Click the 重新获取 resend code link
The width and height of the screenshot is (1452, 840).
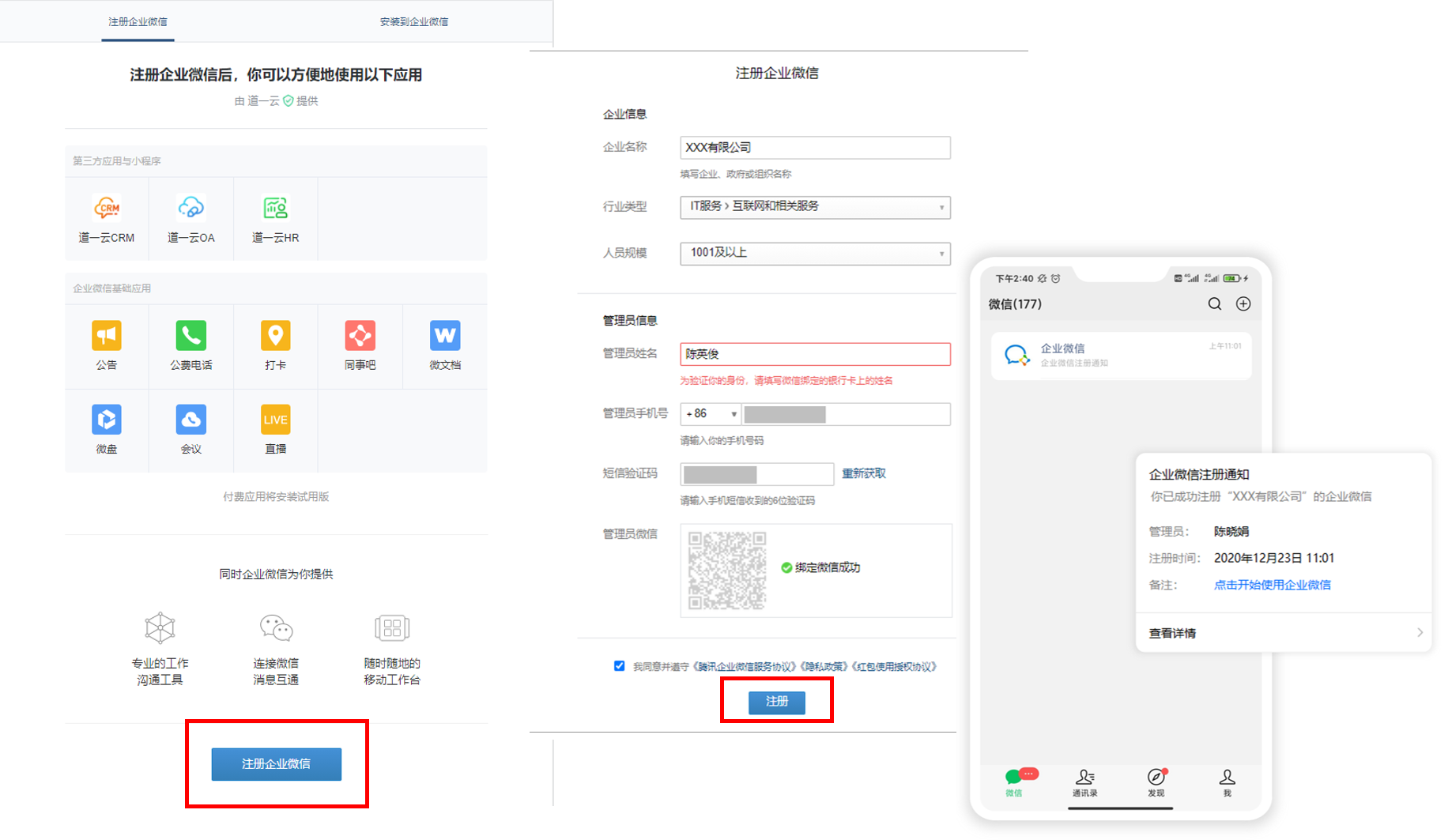(863, 473)
